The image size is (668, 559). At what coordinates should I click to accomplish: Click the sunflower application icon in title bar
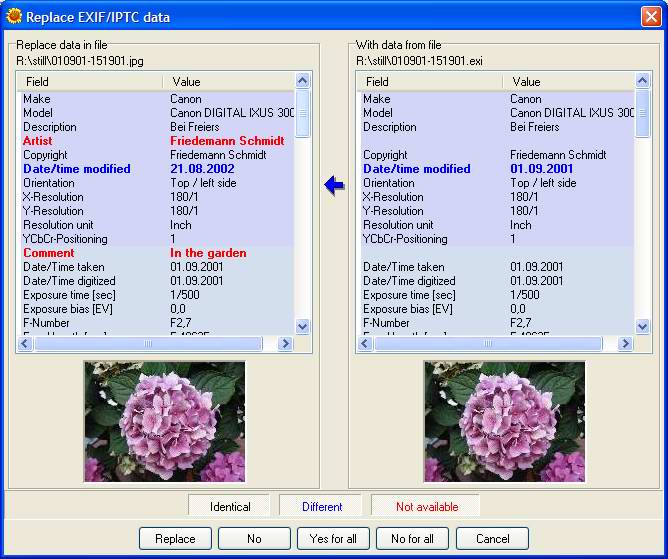pos(13,17)
